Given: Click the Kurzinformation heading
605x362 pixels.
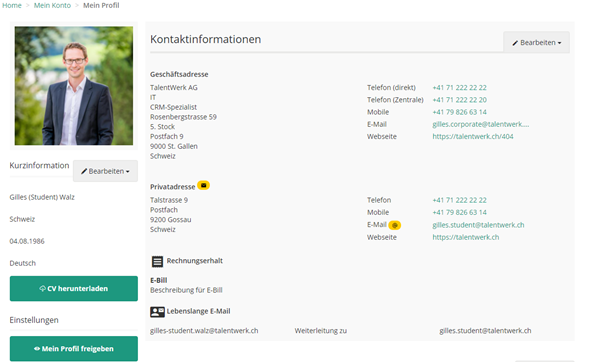Looking at the screenshot, I should tap(39, 166).
